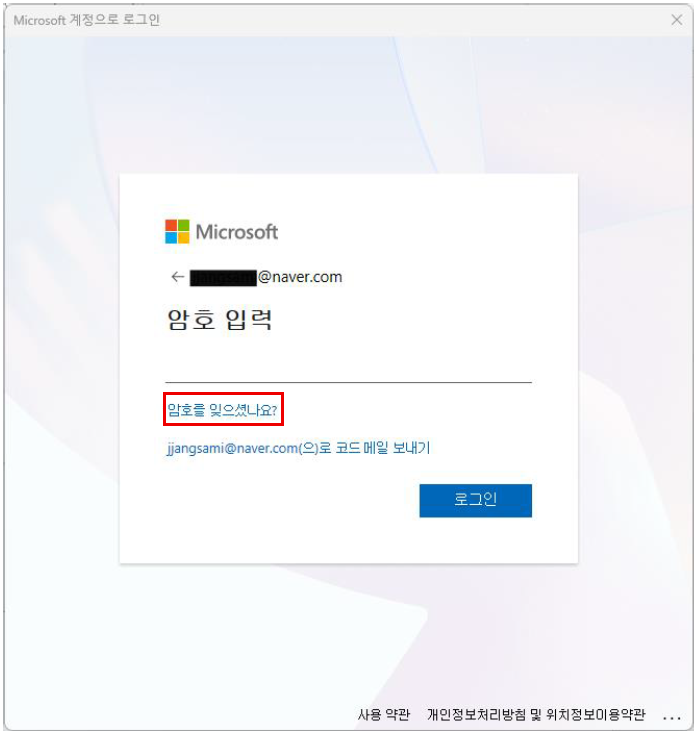Open the three-dots more options menu
Screen dimensions: 700x738
(672, 718)
